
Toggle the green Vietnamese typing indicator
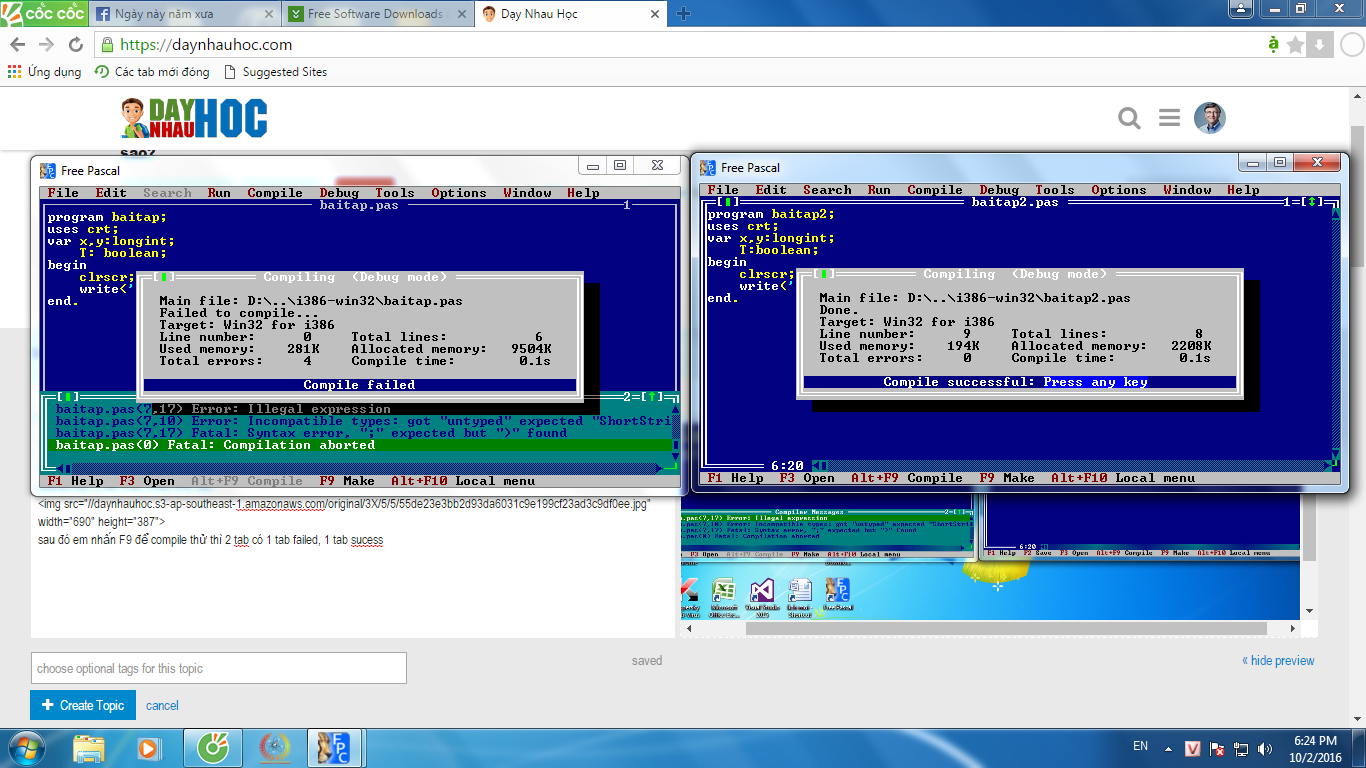coord(1273,44)
